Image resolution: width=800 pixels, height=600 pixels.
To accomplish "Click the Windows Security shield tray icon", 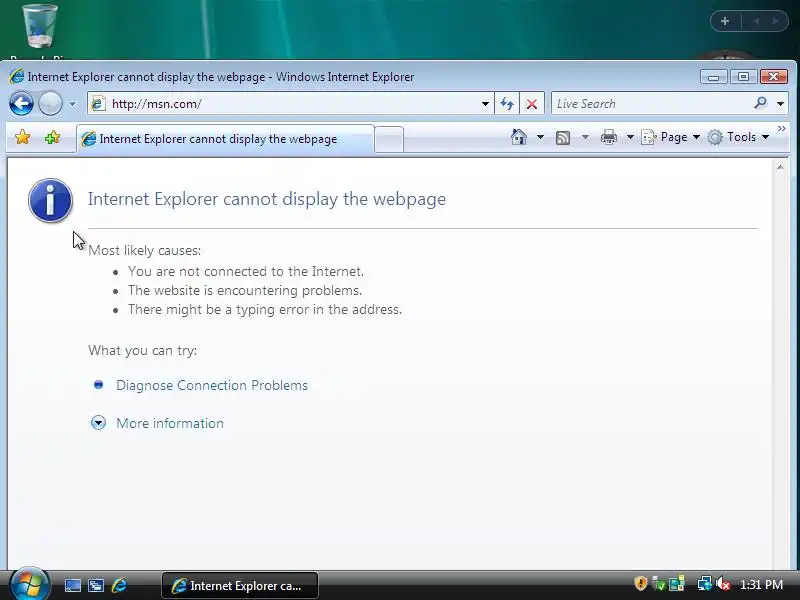I will pos(640,584).
